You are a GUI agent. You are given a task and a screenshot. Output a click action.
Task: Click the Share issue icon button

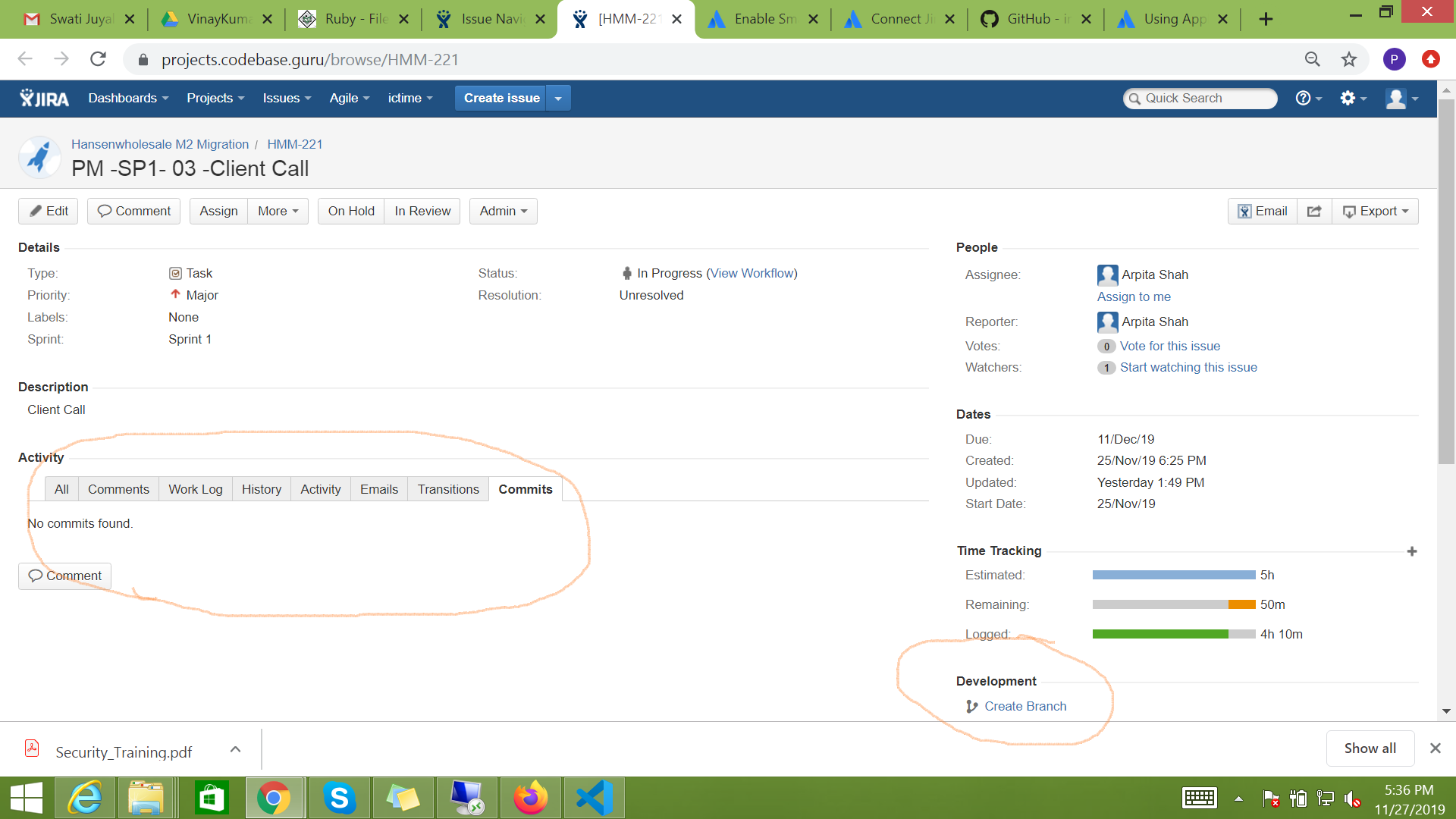1314,211
